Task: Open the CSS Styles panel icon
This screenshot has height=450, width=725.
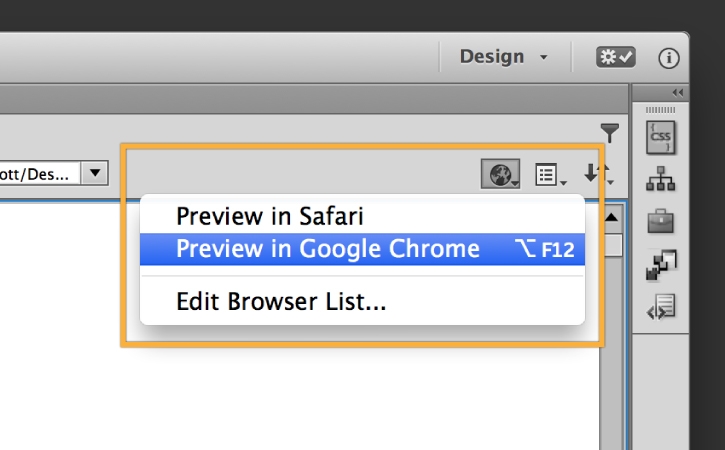Action: pos(660,137)
